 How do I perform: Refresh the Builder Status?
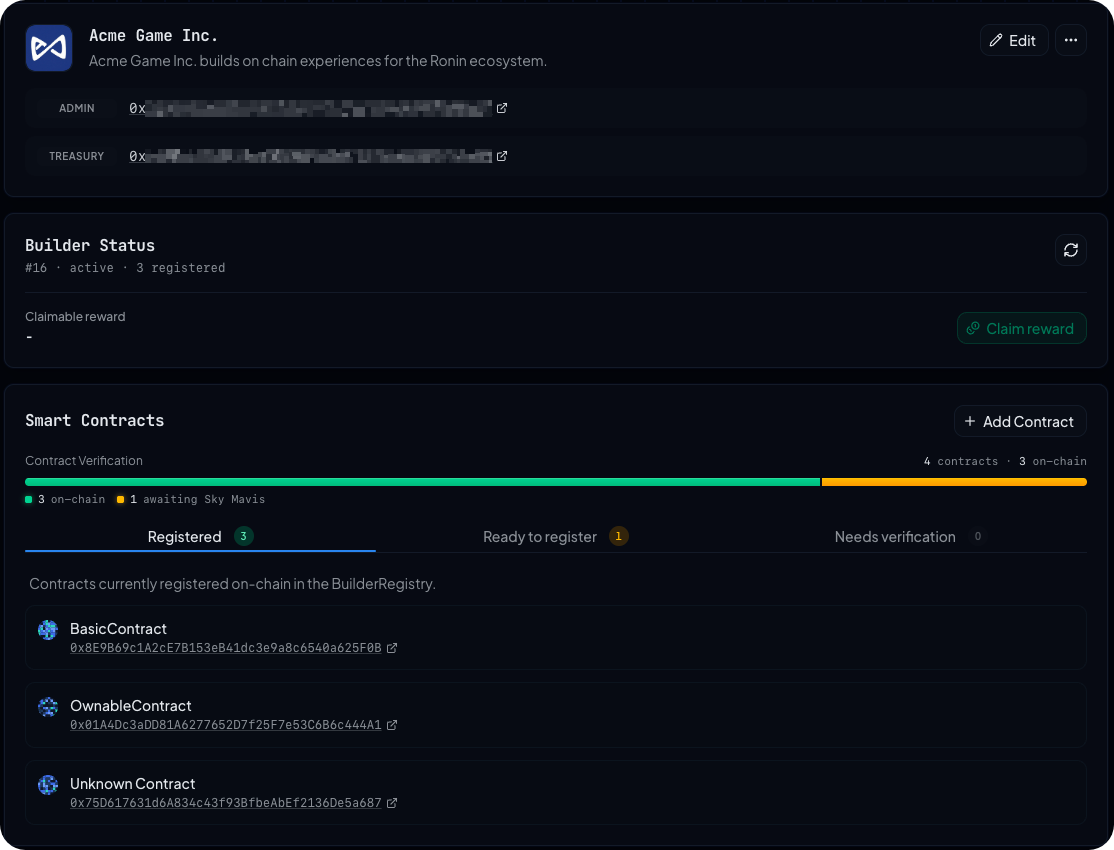1071,250
